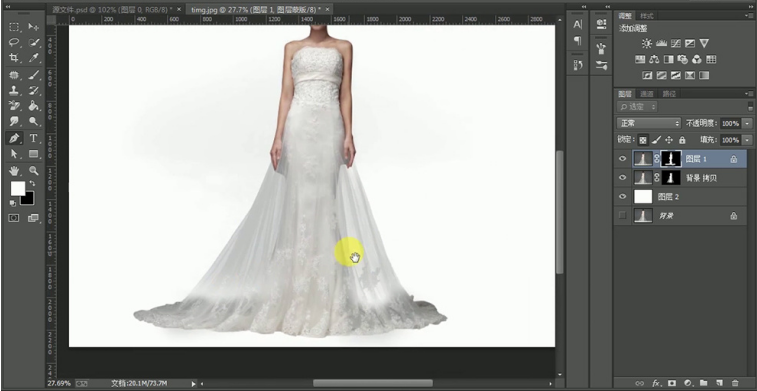Image resolution: width=757 pixels, height=391 pixels.
Task: Select the Path Selection tool
Action: (x=14, y=154)
